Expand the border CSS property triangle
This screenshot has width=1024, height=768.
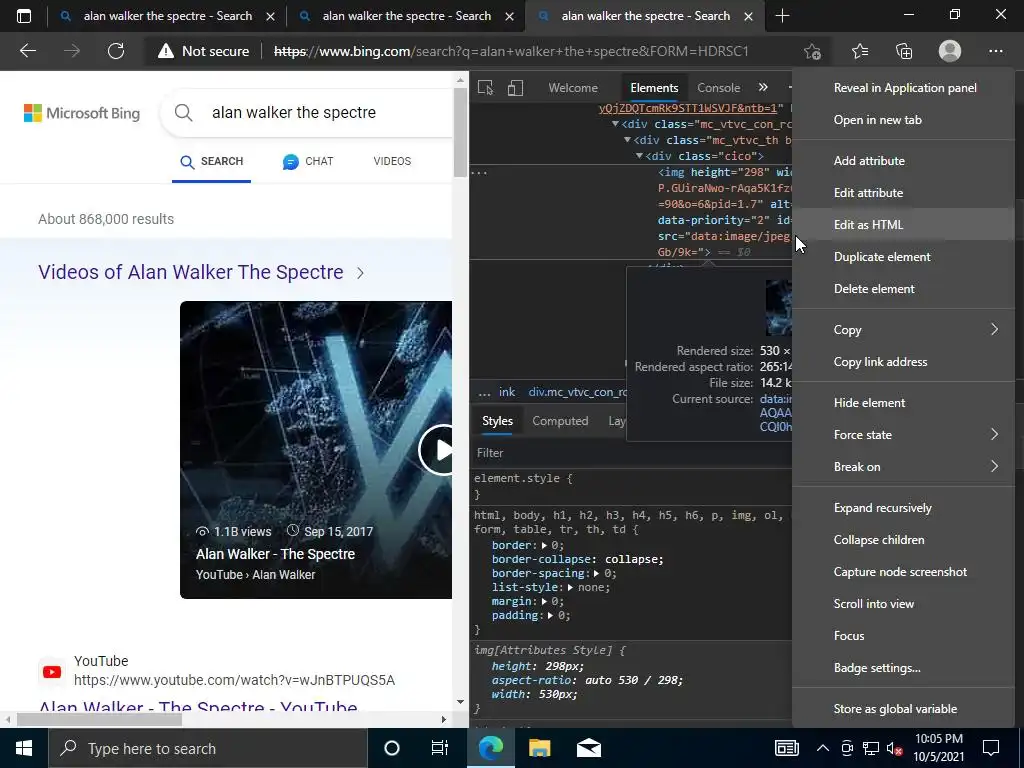point(543,545)
